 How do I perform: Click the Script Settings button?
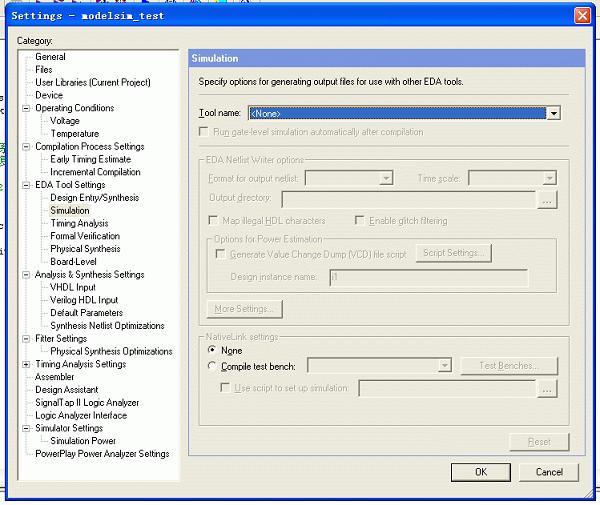pyautogui.click(x=453, y=253)
